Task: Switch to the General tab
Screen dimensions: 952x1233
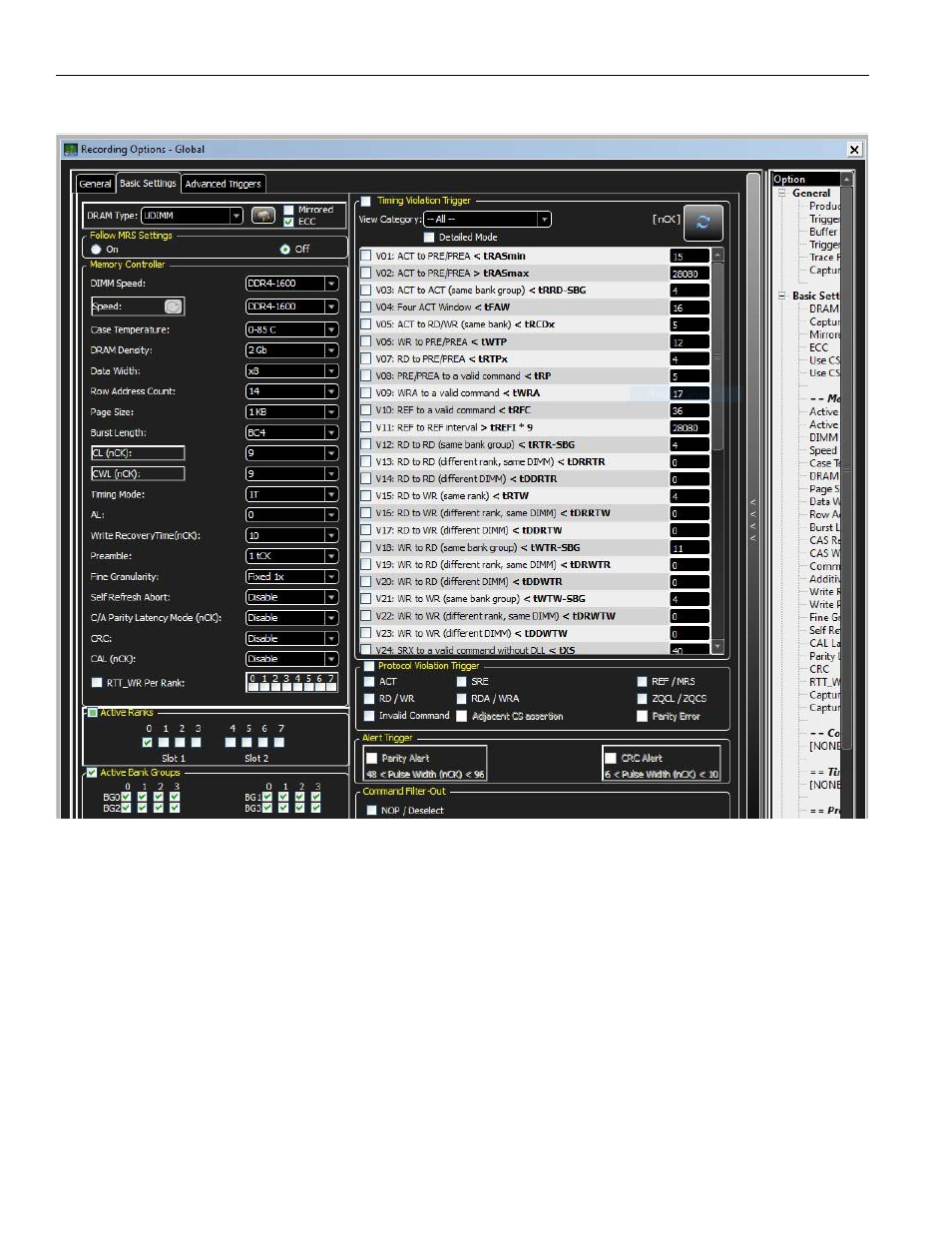Action: point(95,184)
